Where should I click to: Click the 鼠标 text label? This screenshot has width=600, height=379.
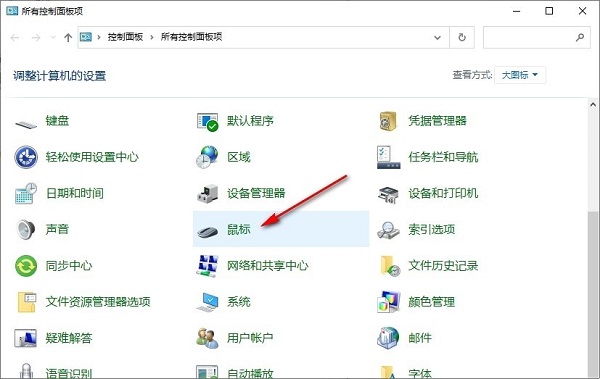click(x=239, y=229)
